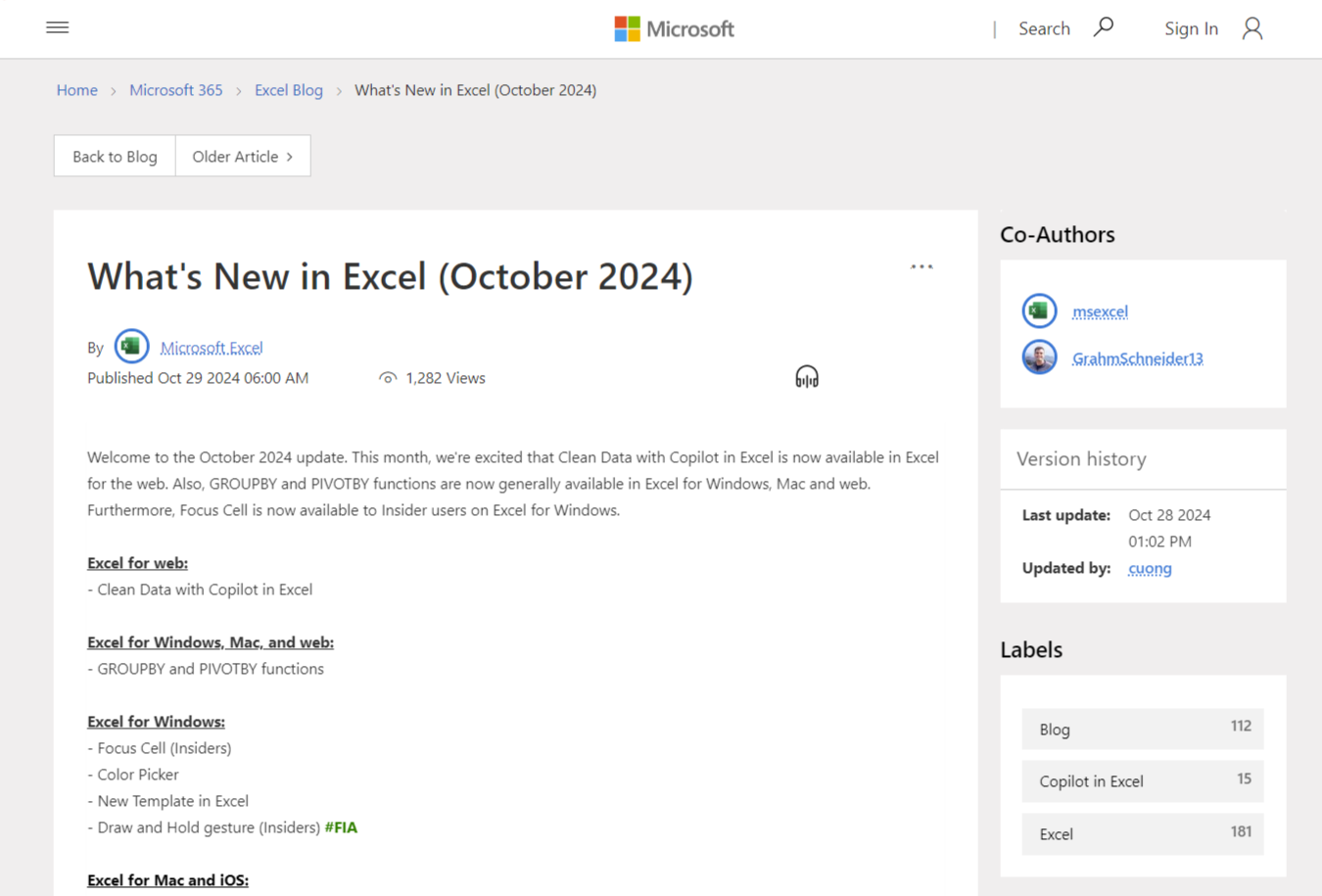Open cuong's profile link
The width and height of the screenshot is (1322, 896).
coord(1149,568)
